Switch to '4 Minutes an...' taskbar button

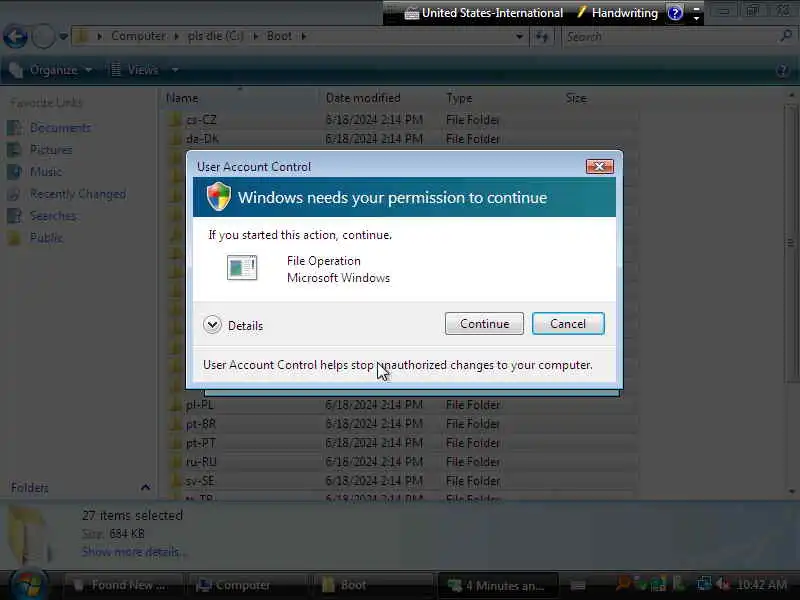pos(497,586)
